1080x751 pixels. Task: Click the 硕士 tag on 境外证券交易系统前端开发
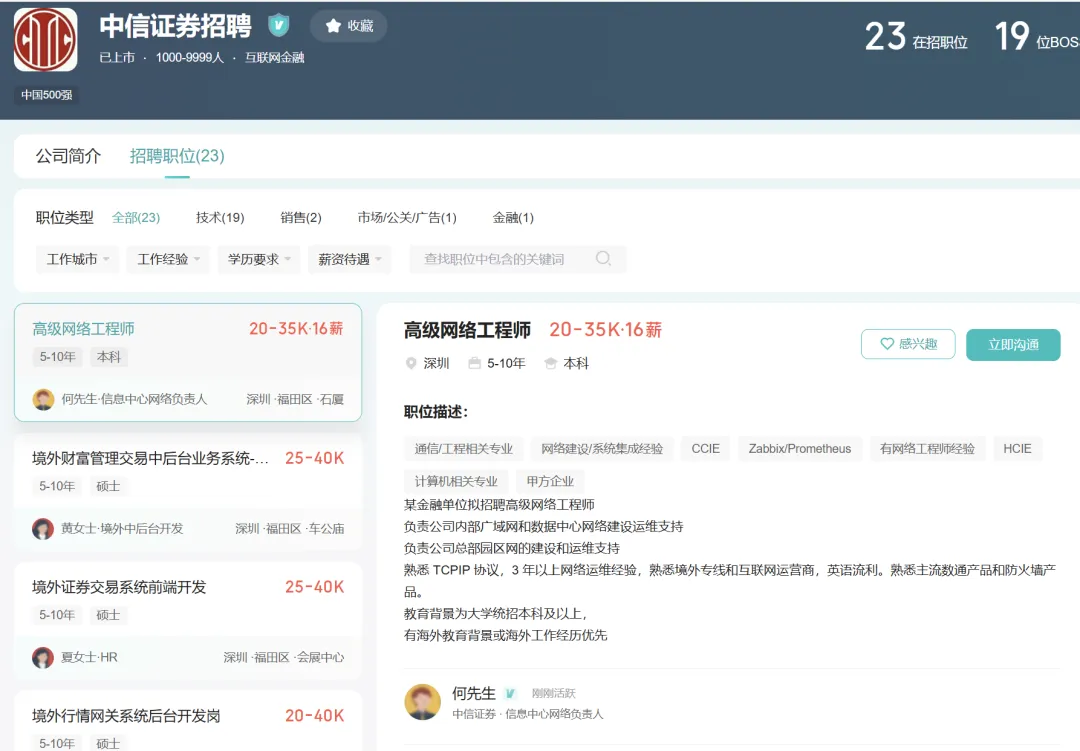click(108, 615)
